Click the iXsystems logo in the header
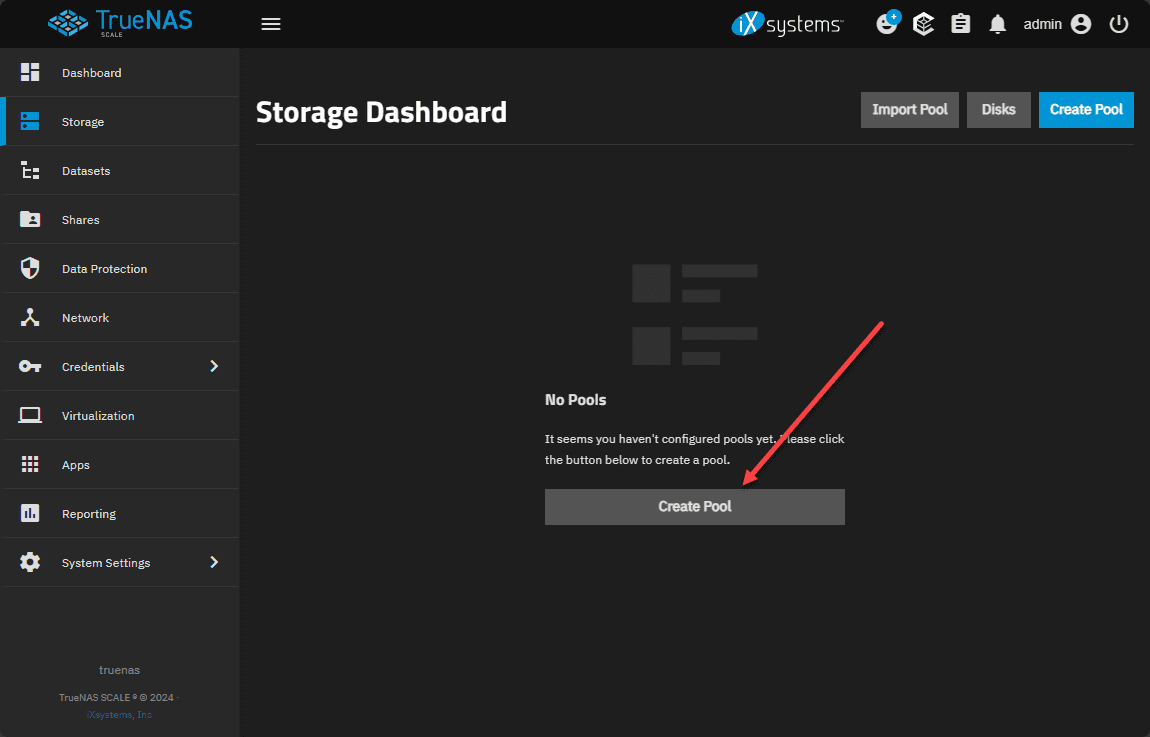 [x=787, y=23]
